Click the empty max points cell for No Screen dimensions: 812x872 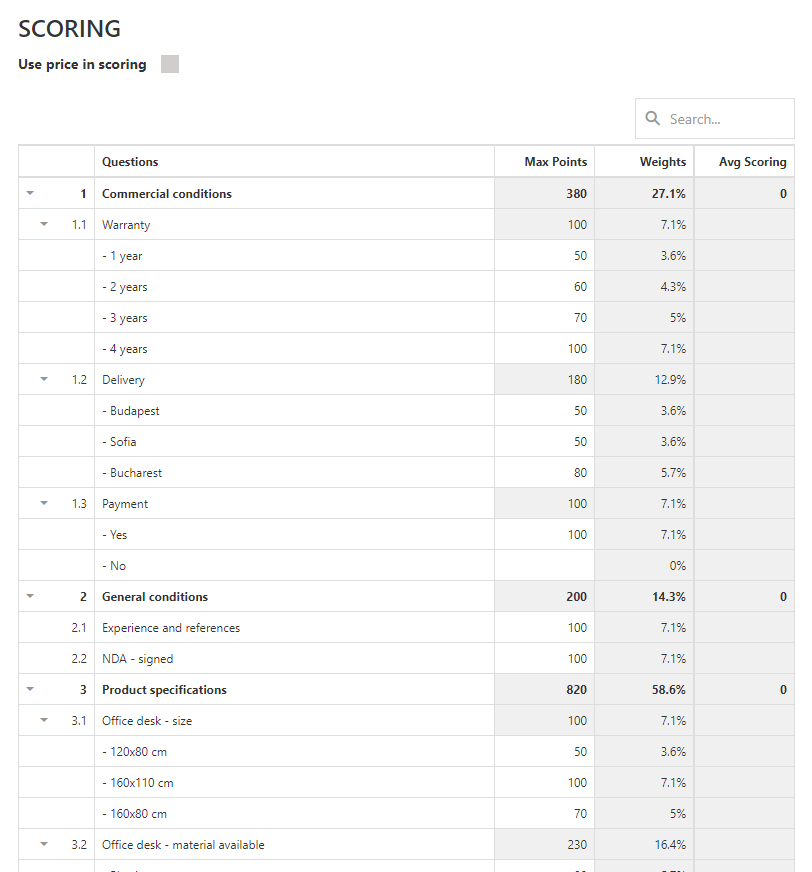pyautogui.click(x=545, y=565)
